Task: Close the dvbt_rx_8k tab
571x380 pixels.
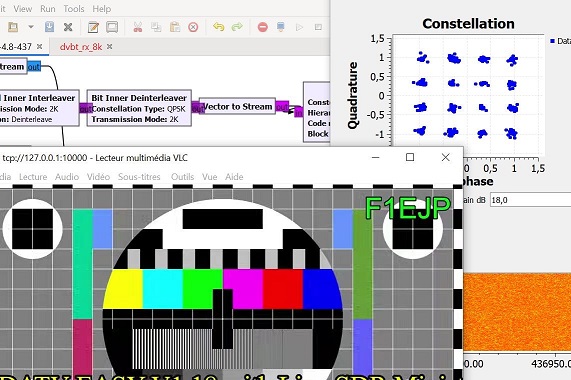Action: (x=109, y=47)
